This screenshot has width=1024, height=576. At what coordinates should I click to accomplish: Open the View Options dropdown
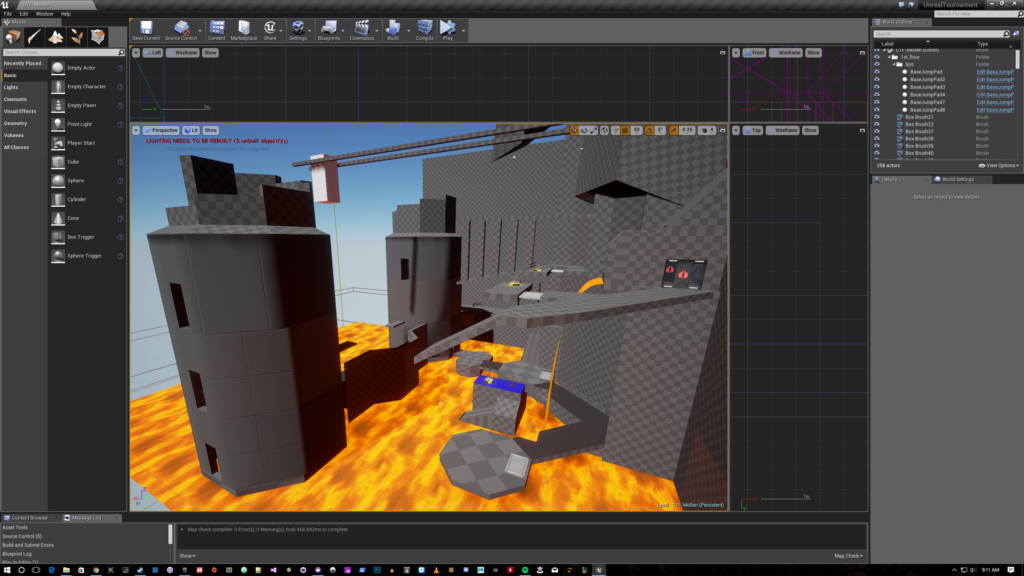(999, 166)
